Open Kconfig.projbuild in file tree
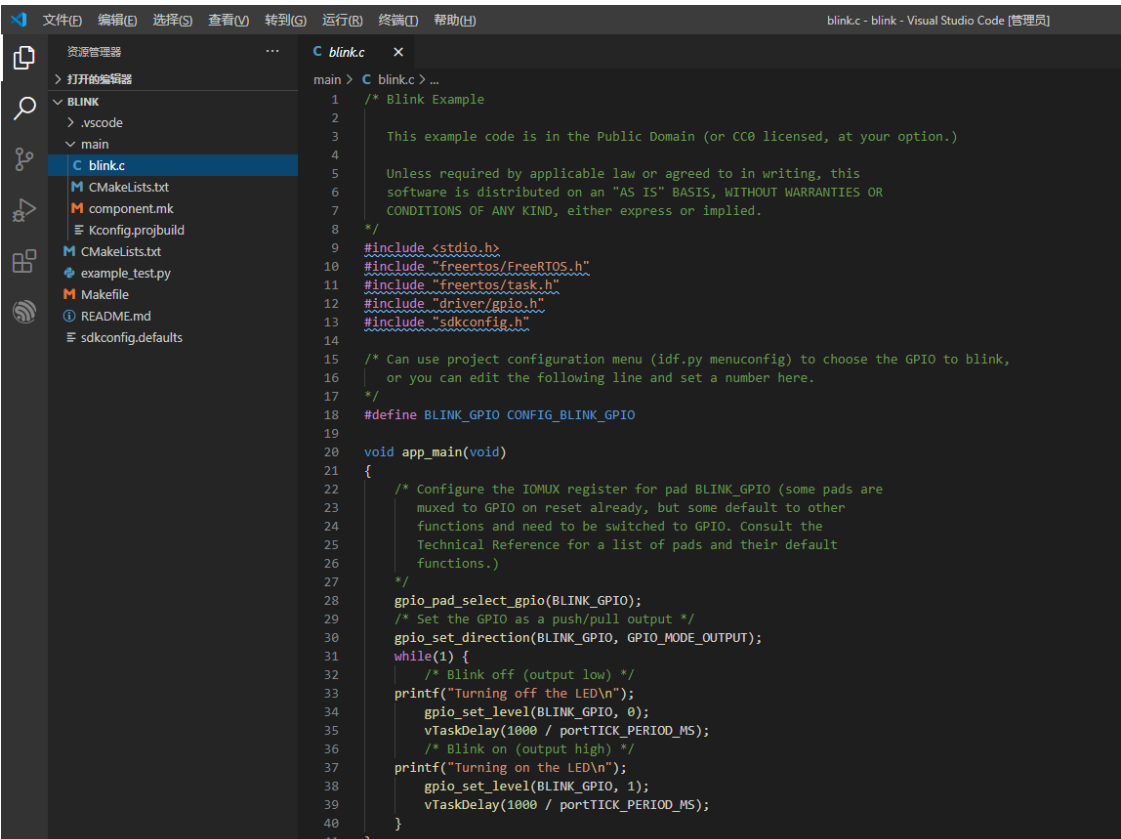1121x839 pixels. (x=173, y=230)
